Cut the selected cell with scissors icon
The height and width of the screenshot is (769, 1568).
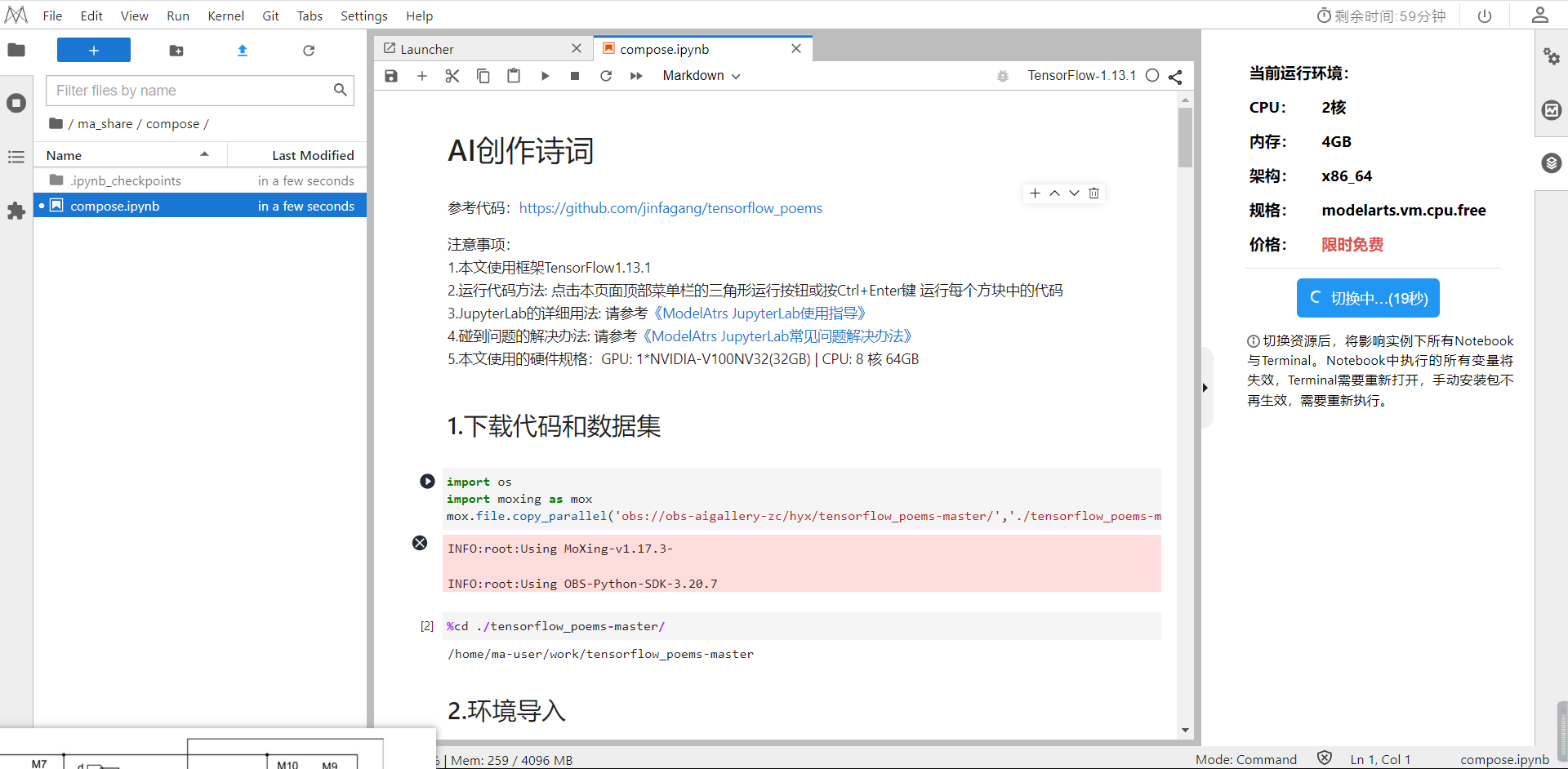[452, 76]
